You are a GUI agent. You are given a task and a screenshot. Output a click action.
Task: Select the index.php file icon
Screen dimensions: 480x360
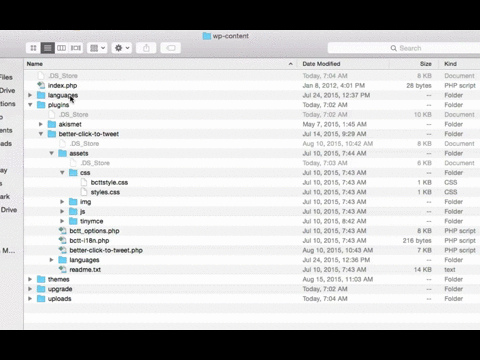41,85
